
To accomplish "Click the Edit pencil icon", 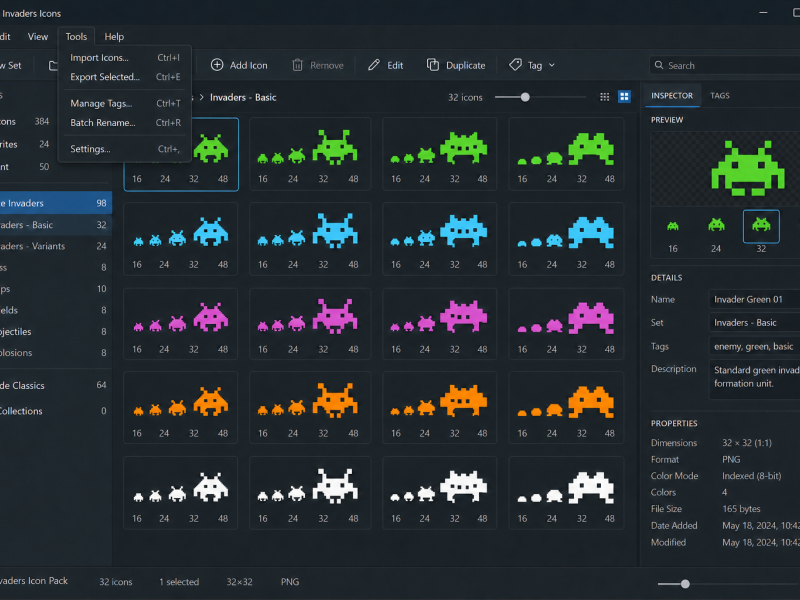I will 374,65.
